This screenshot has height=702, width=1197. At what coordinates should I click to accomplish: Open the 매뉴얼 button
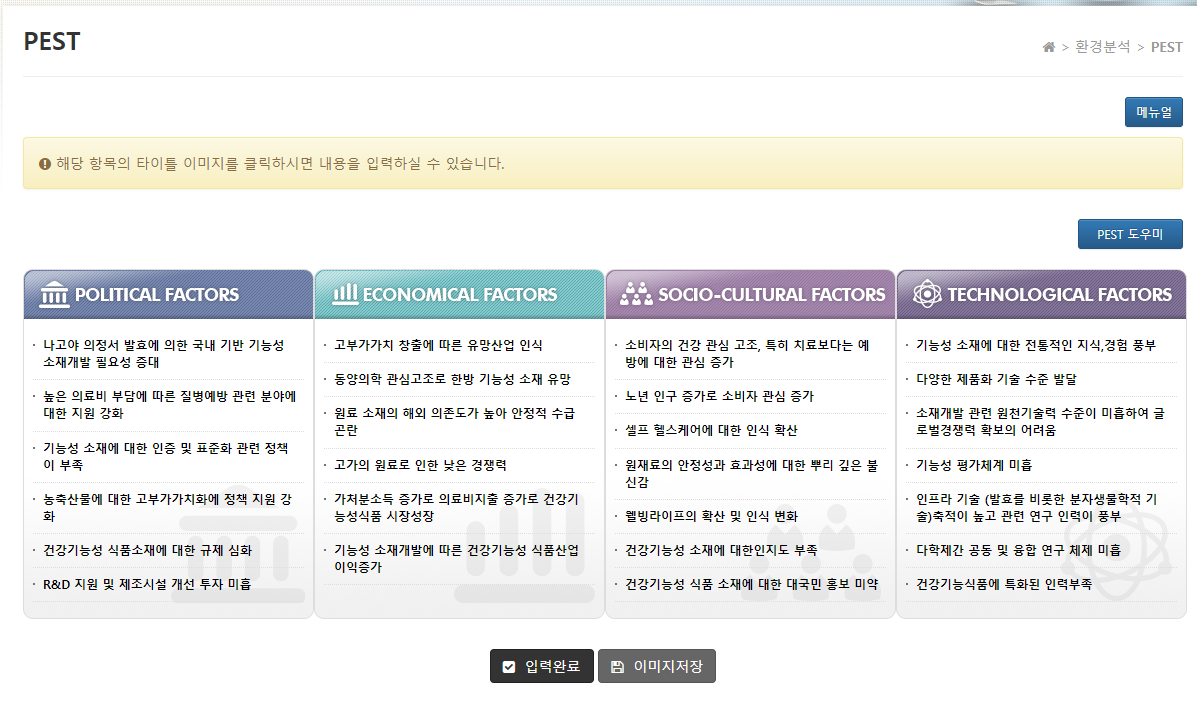coord(1153,111)
